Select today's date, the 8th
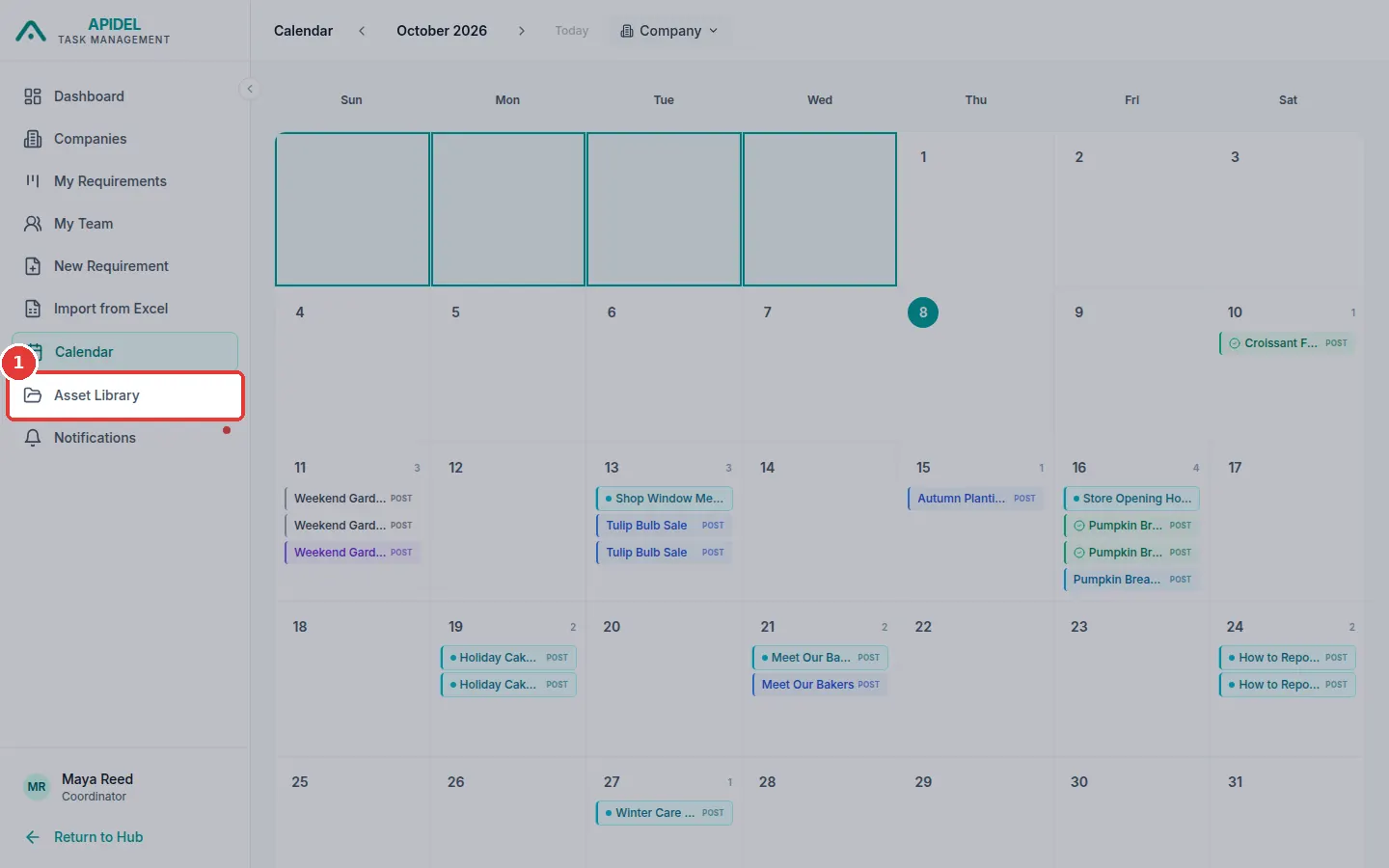Viewport: 1389px width, 868px height. coord(923,312)
